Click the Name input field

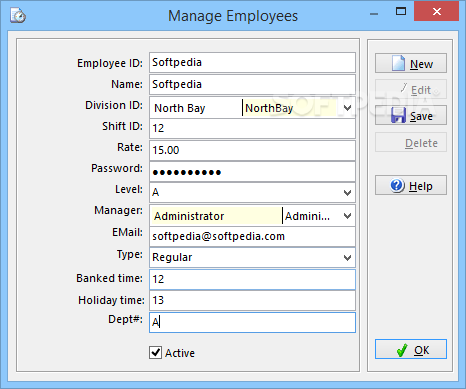coord(252,84)
